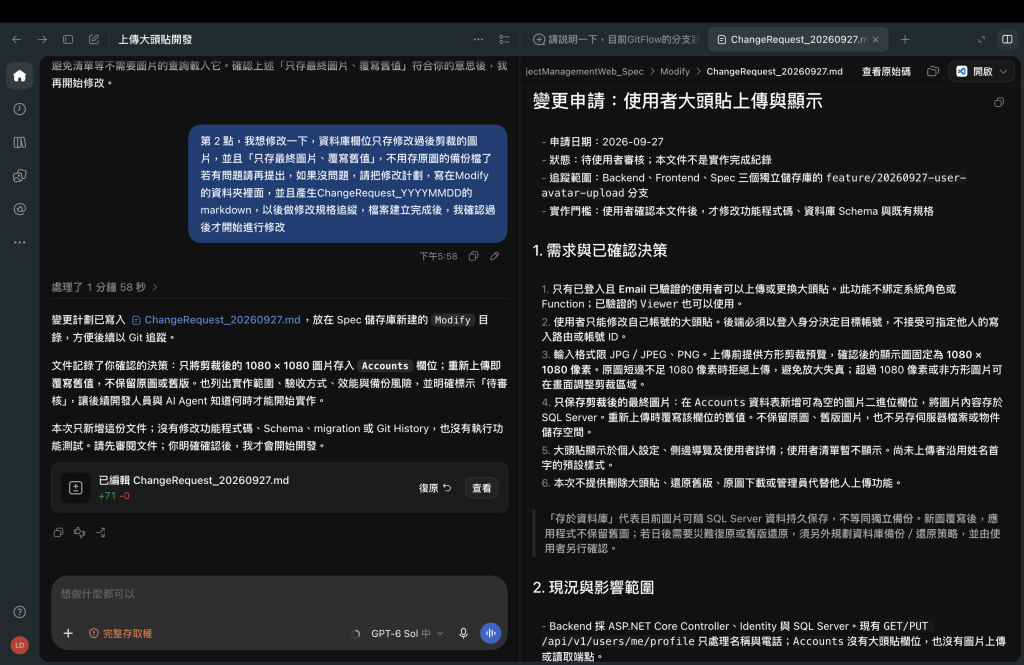
Task: Go back with the left arrow
Action: [17, 39]
